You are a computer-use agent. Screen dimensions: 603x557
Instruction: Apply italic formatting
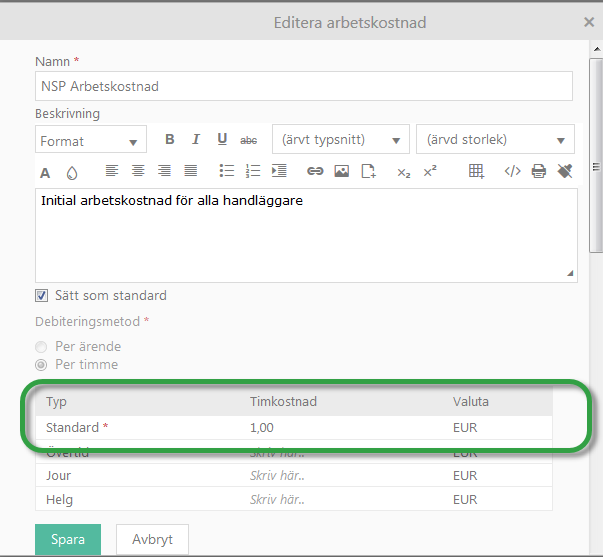tap(196, 140)
